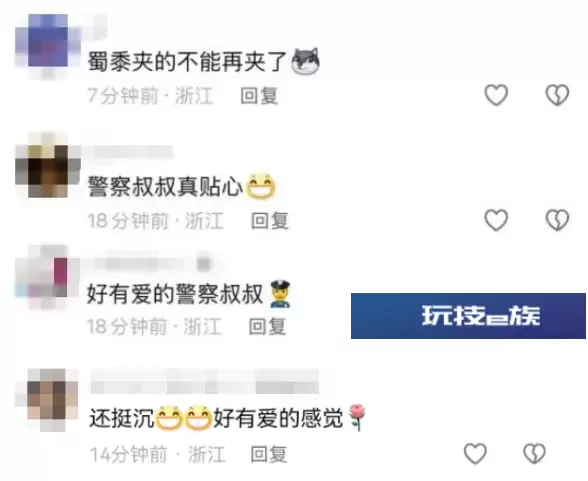Dislike the 还挺沉 comment

(x=534, y=453)
